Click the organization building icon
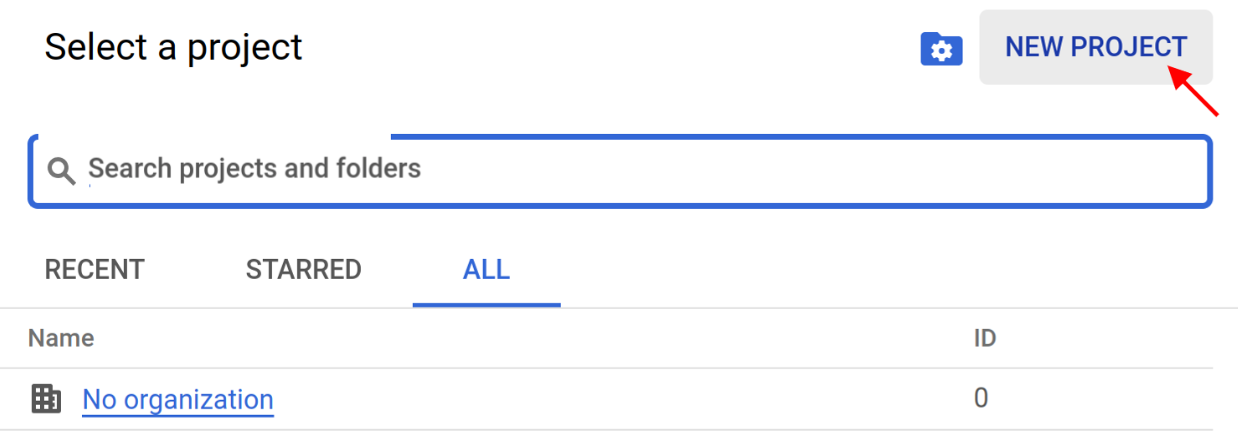This screenshot has height=448, width=1238. [x=46, y=399]
